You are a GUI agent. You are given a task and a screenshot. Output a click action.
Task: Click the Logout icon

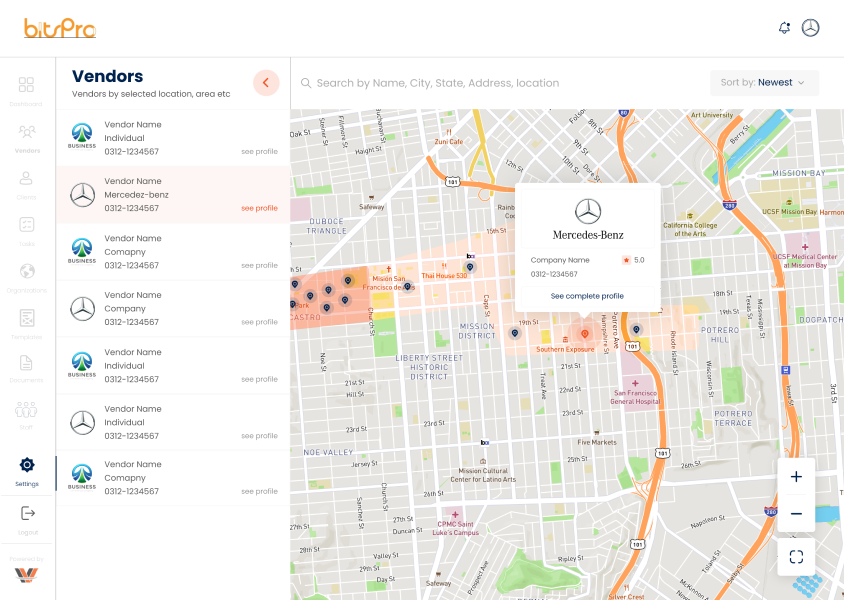[27, 513]
